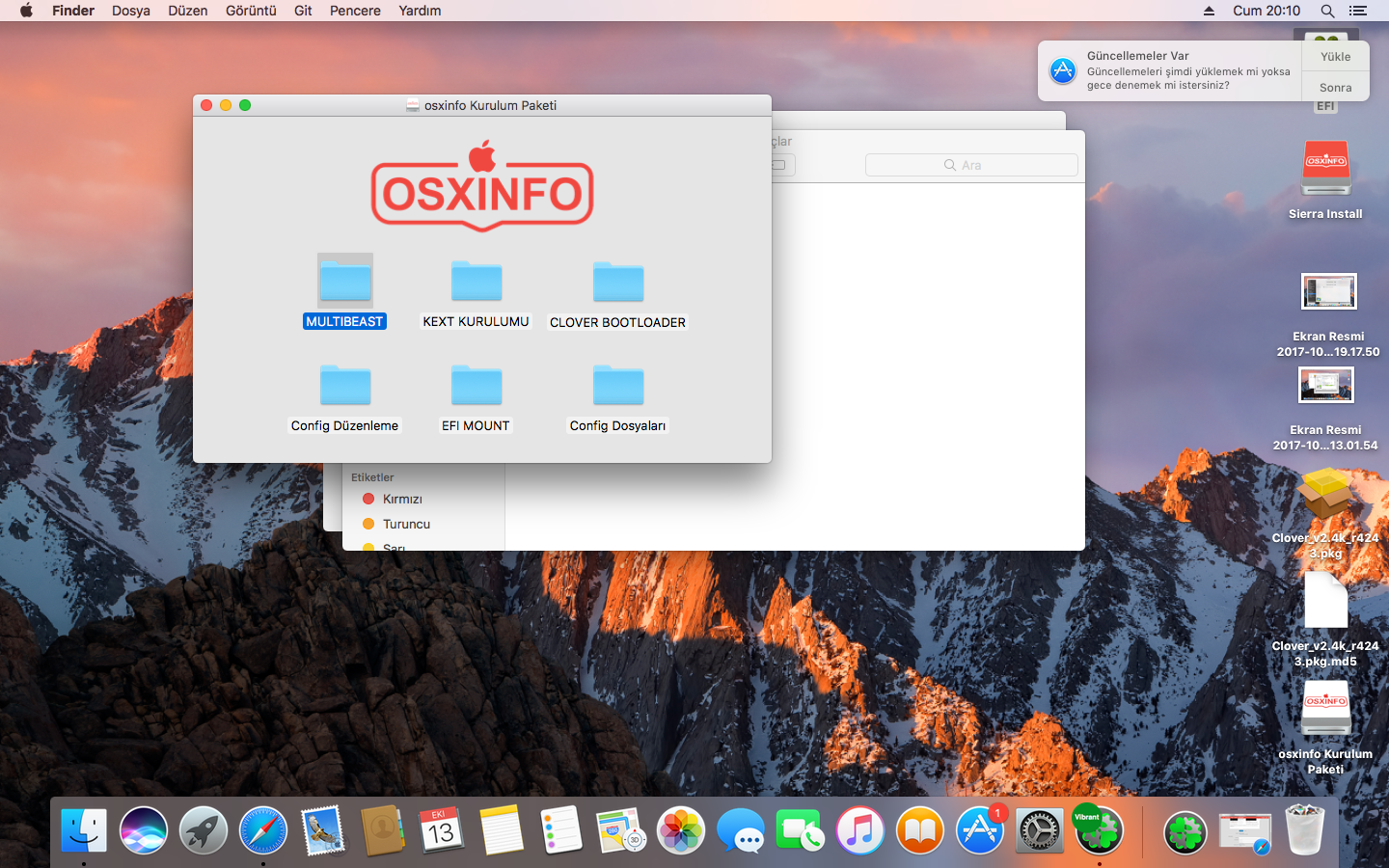
Task: Open the Pencere menu
Action: tap(355, 11)
